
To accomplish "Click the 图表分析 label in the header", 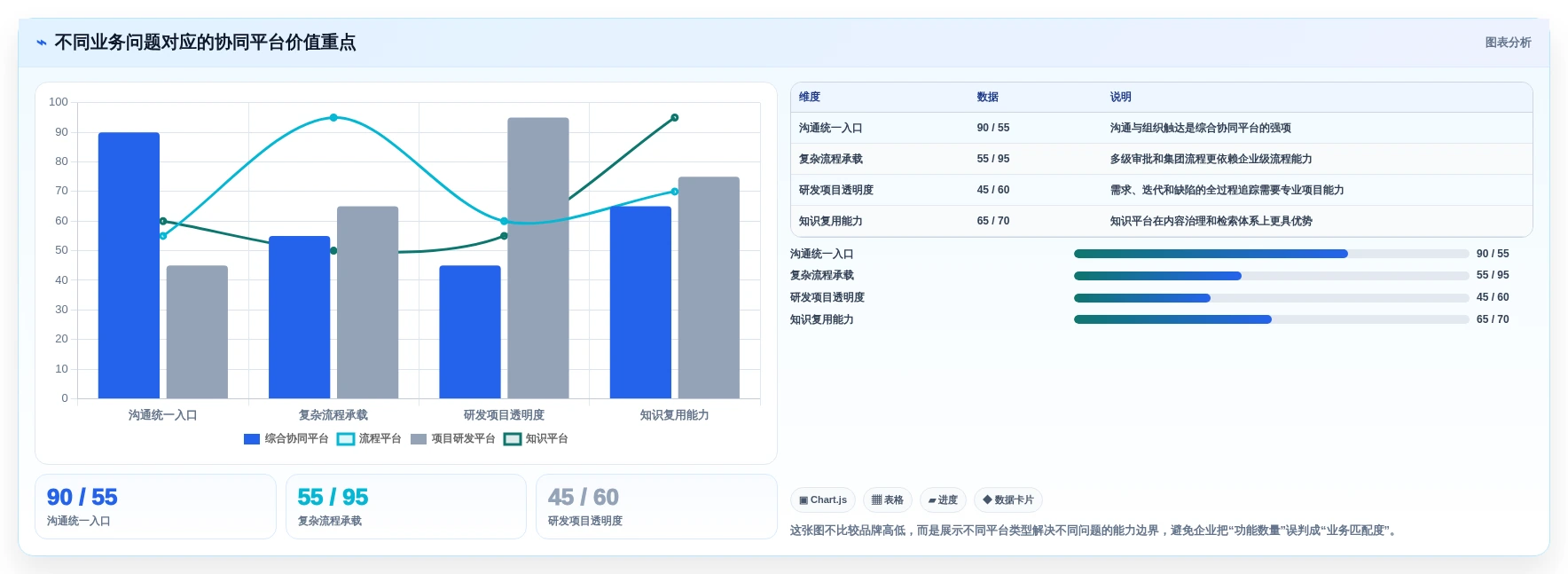I will [x=1508, y=43].
